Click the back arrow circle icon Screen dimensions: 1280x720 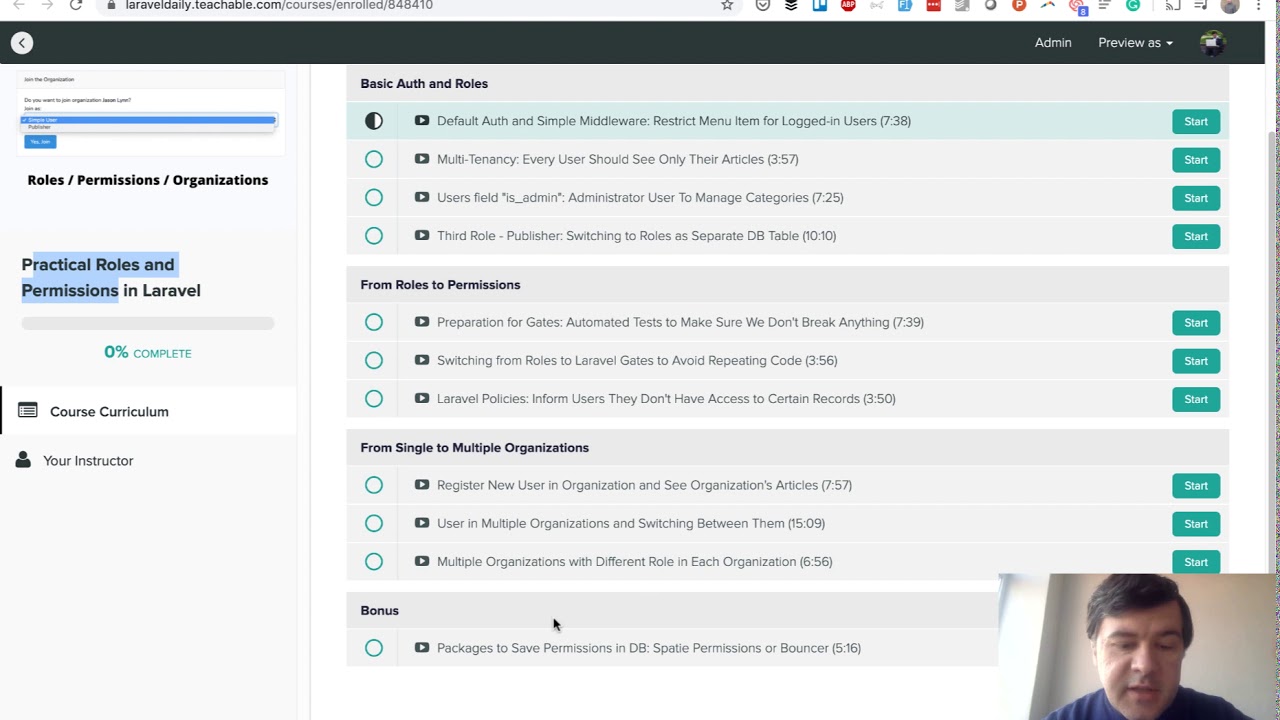22,43
